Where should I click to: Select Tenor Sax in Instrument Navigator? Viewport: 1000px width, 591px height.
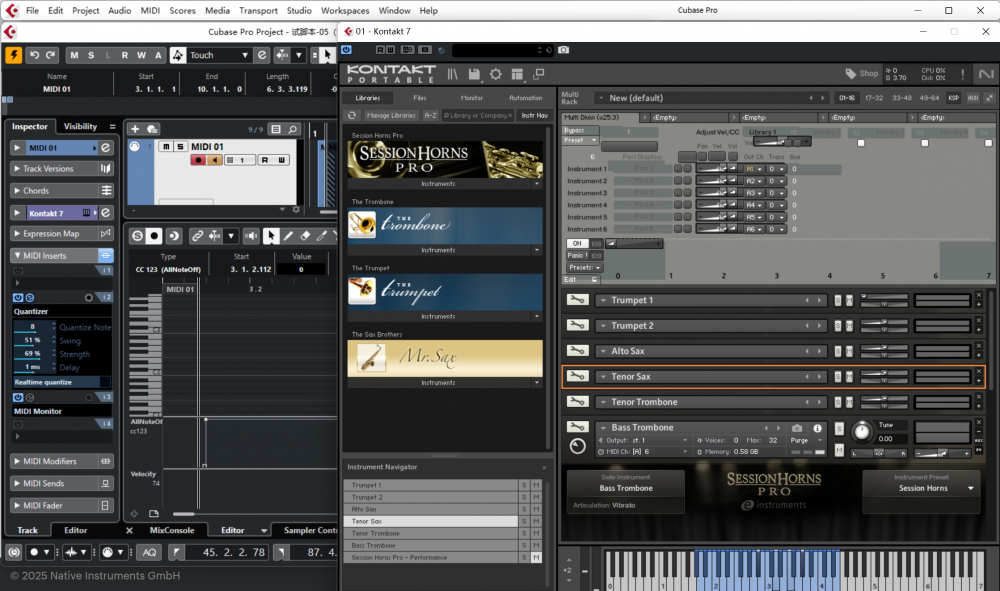point(430,522)
